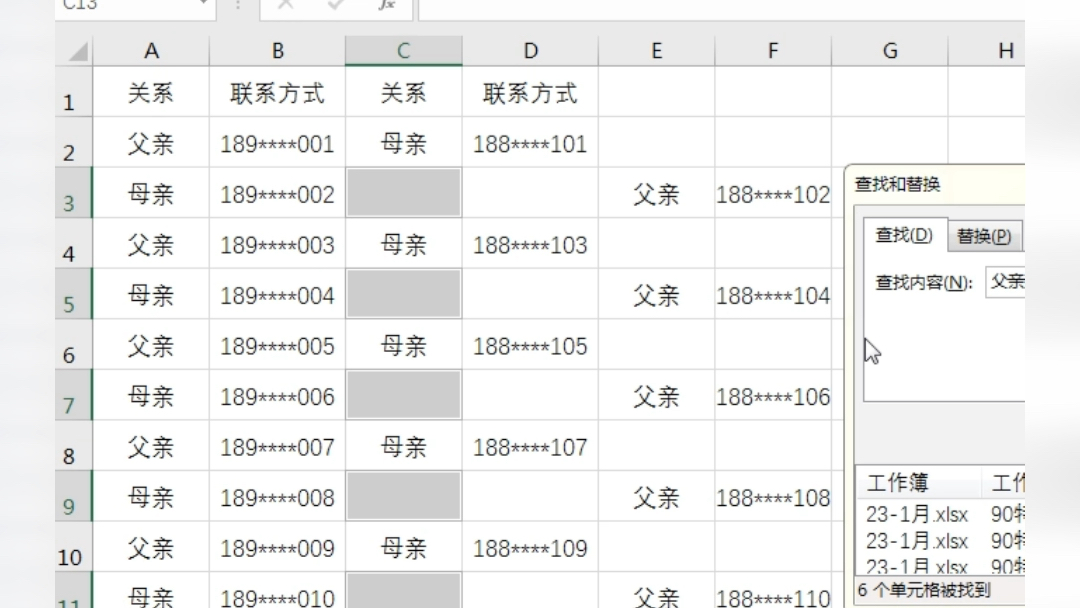Focus the 查找内容 search field
1080x608 pixels.
pyautogui.click(x=1006, y=282)
